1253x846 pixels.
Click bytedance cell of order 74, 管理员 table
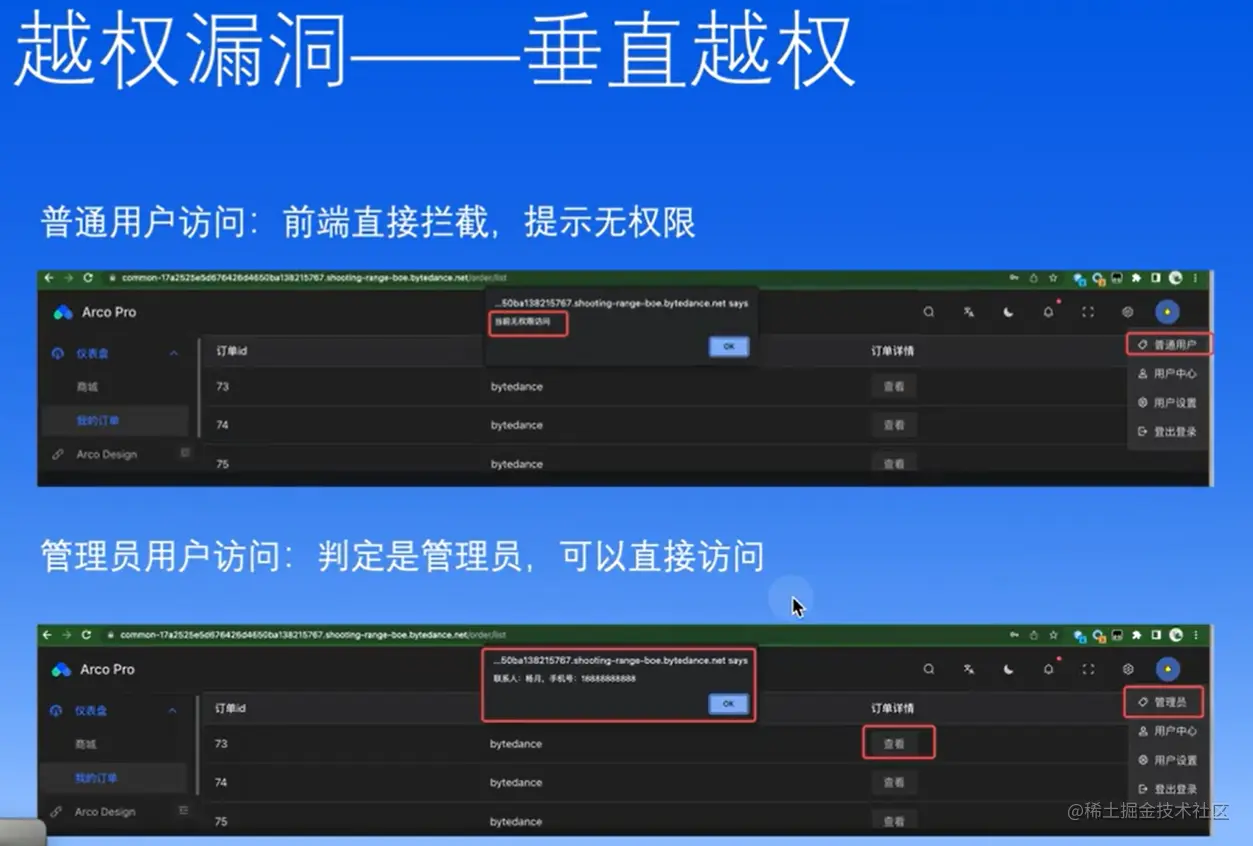point(516,782)
